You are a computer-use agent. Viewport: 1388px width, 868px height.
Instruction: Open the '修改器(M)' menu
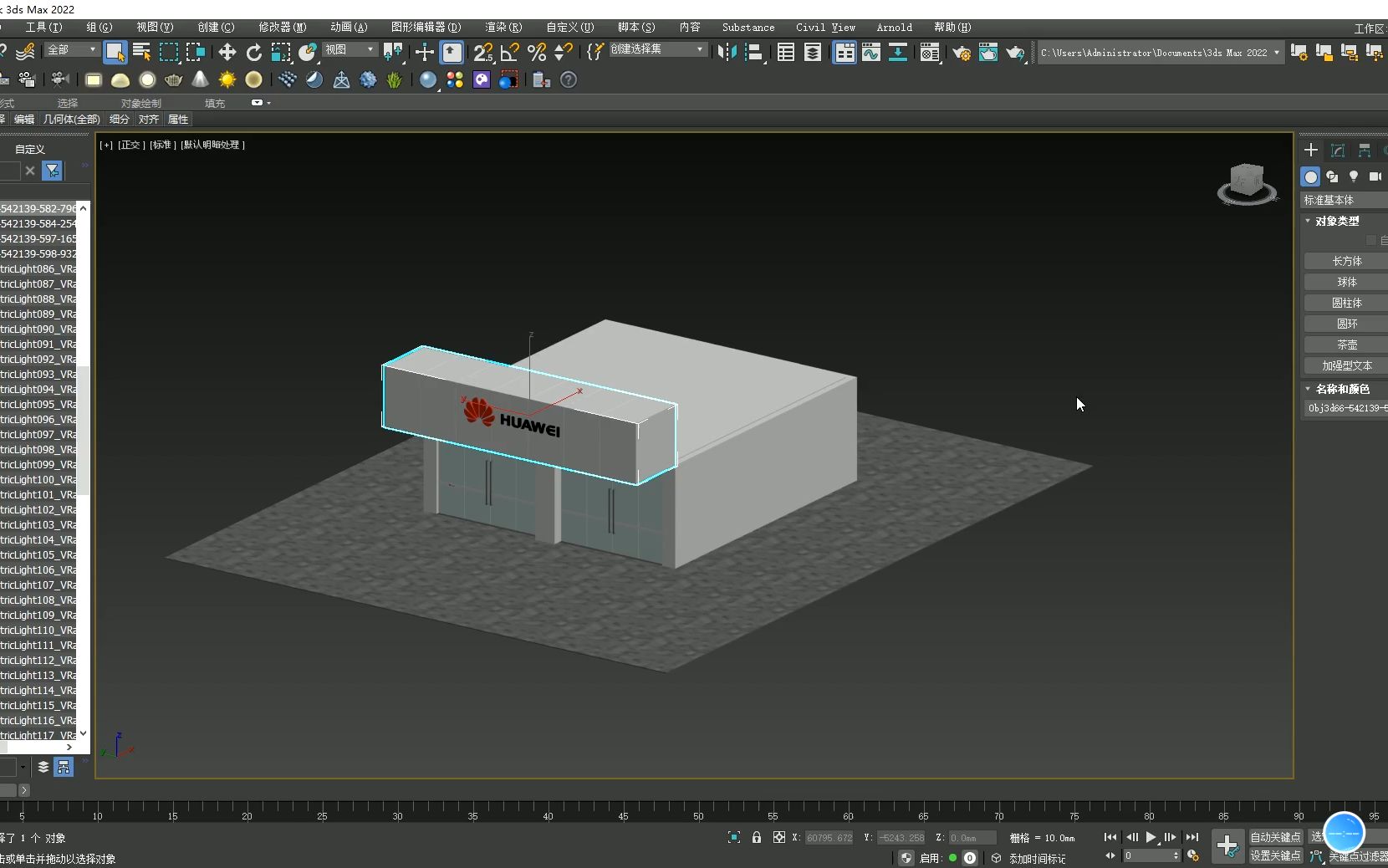click(283, 27)
